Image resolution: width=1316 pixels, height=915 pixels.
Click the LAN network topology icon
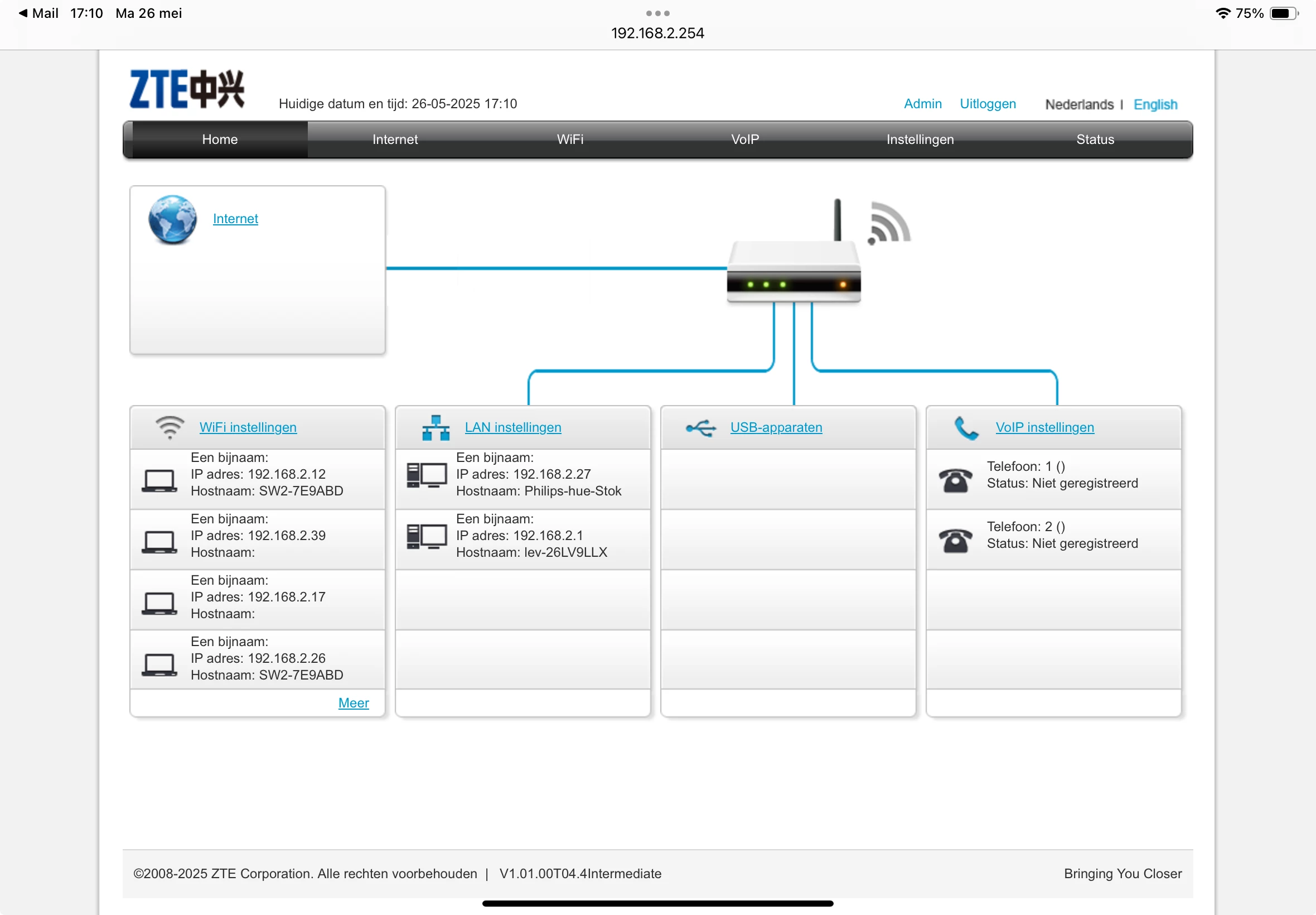pos(436,428)
